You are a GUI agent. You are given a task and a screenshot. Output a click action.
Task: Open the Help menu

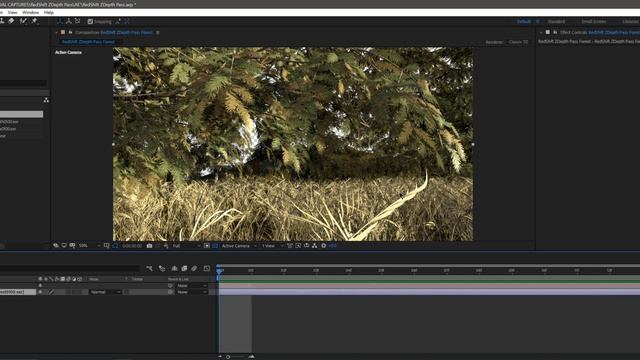tap(49, 12)
